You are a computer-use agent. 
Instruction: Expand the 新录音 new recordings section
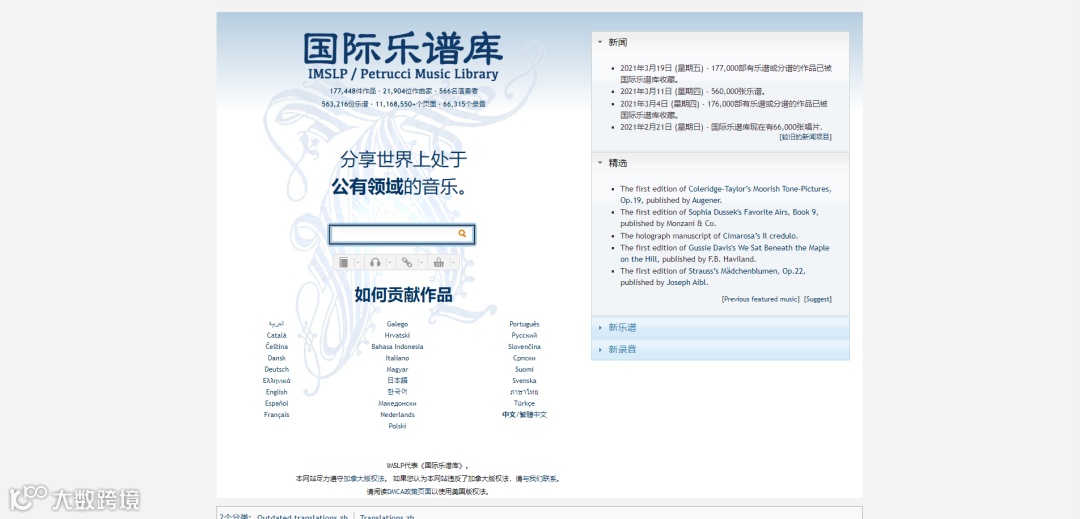(720, 350)
